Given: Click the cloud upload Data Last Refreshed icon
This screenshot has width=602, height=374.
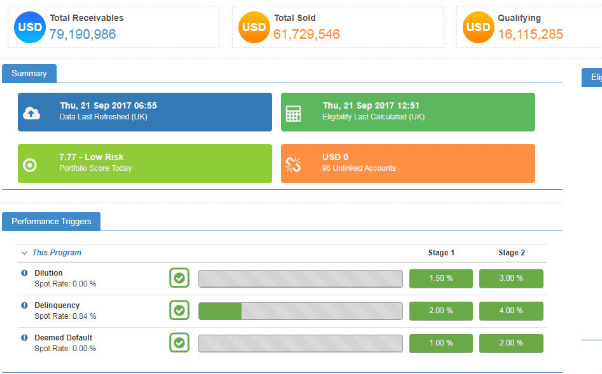Looking at the screenshot, I should [x=31, y=113].
